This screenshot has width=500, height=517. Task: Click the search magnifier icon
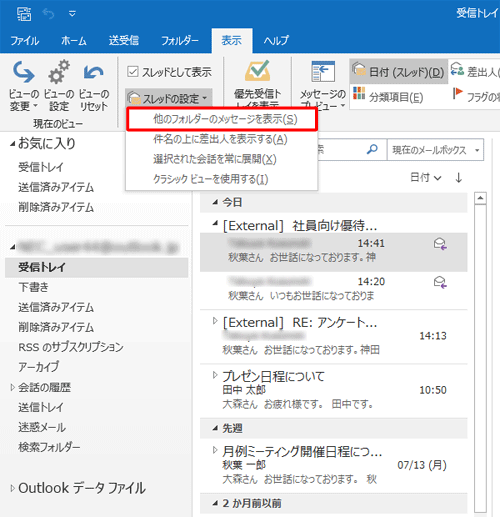pos(372,149)
